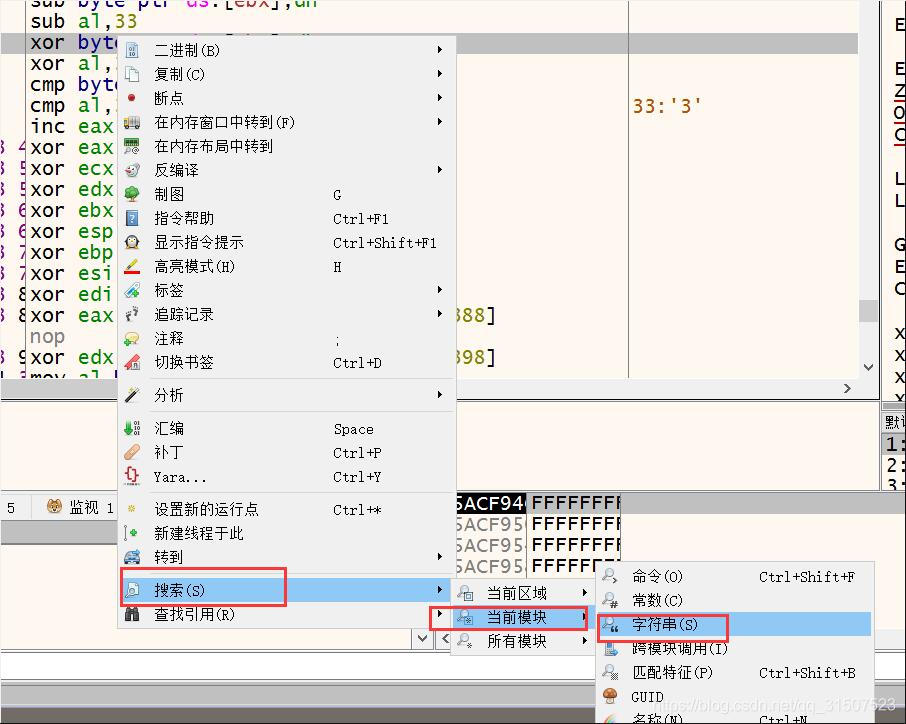This screenshot has width=906, height=724.
Task: Click the binoculars icon for 查找引用
Action: (132, 614)
